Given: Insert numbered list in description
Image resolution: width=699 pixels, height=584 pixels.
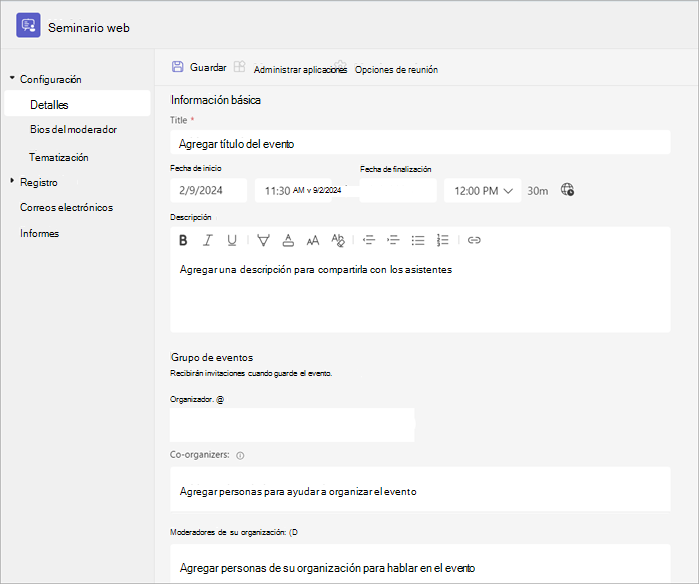Looking at the screenshot, I should 442,240.
